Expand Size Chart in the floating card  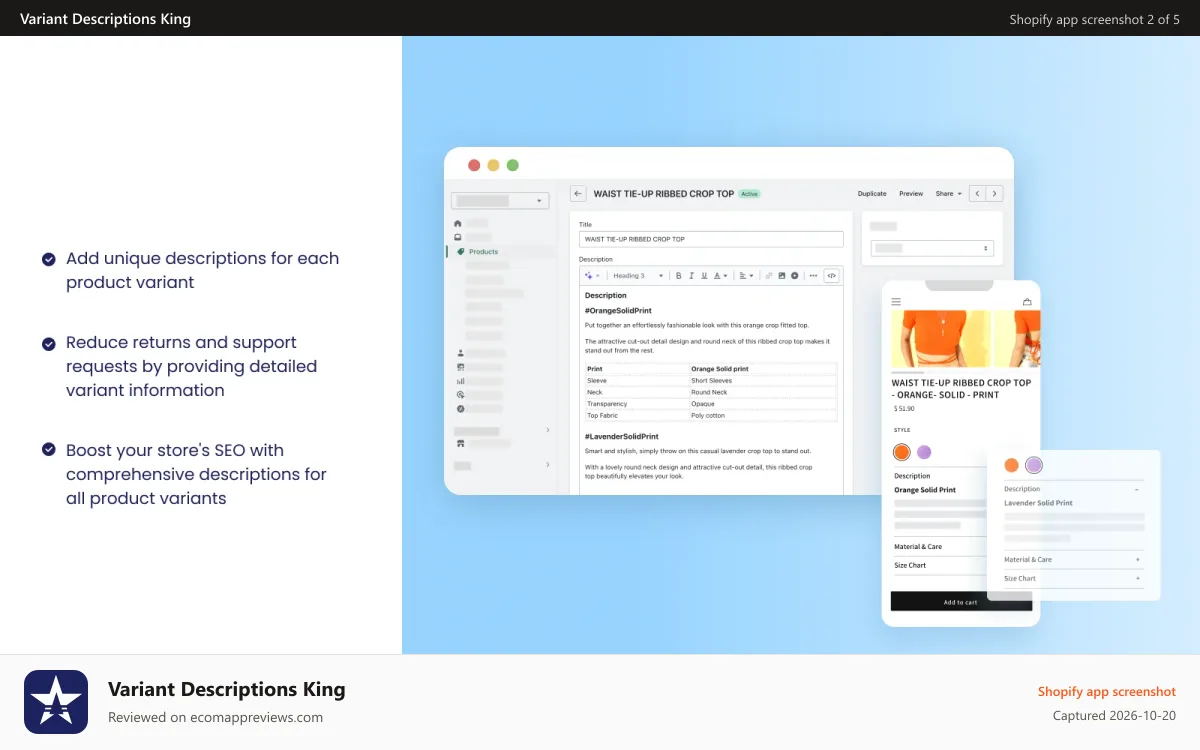coord(1137,579)
